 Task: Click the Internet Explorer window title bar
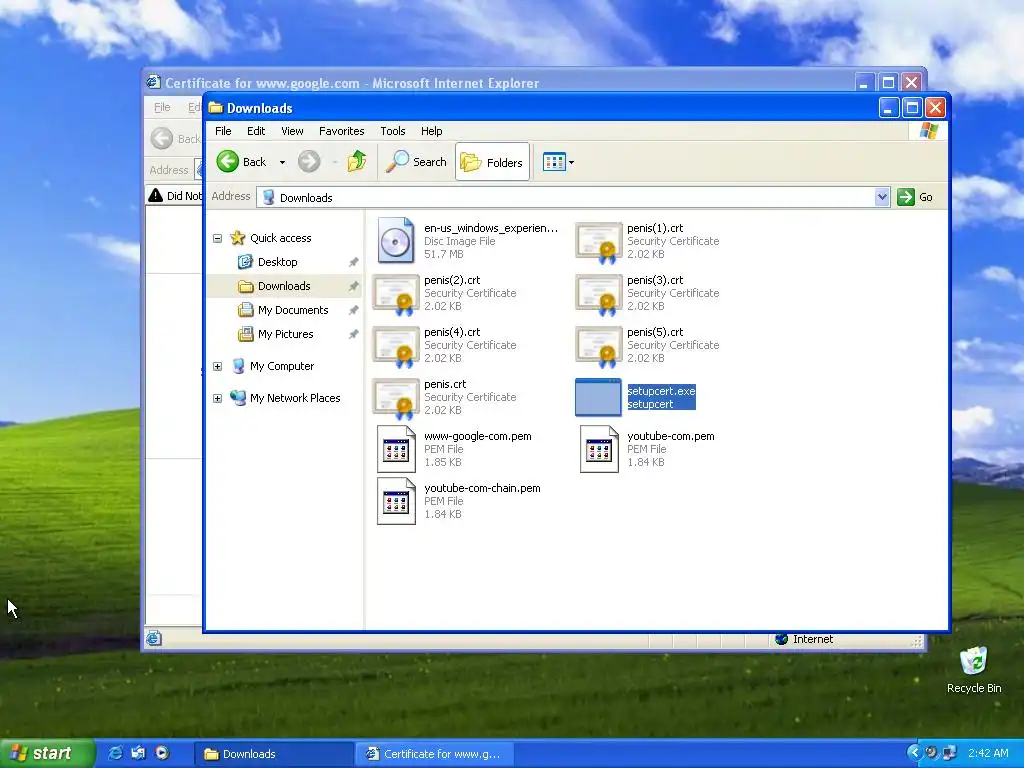tap(500, 83)
